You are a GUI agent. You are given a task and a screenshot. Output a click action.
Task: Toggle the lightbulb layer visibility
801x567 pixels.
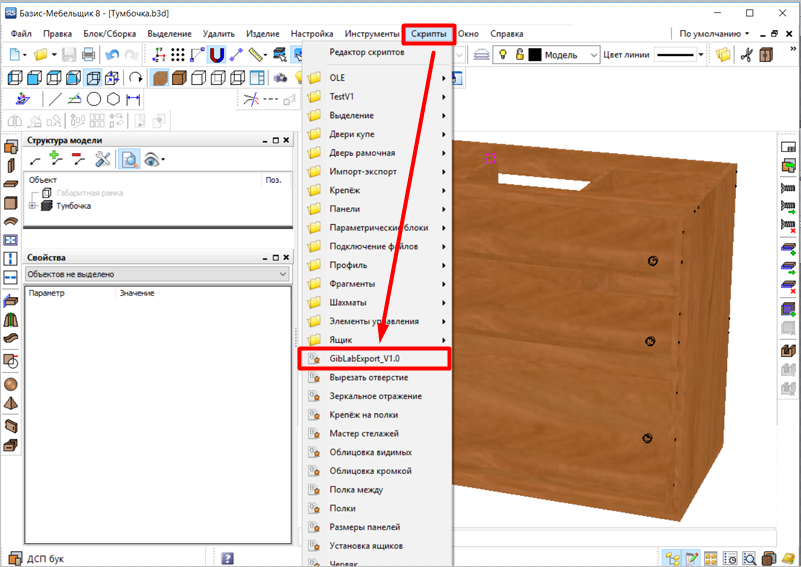click(x=503, y=54)
